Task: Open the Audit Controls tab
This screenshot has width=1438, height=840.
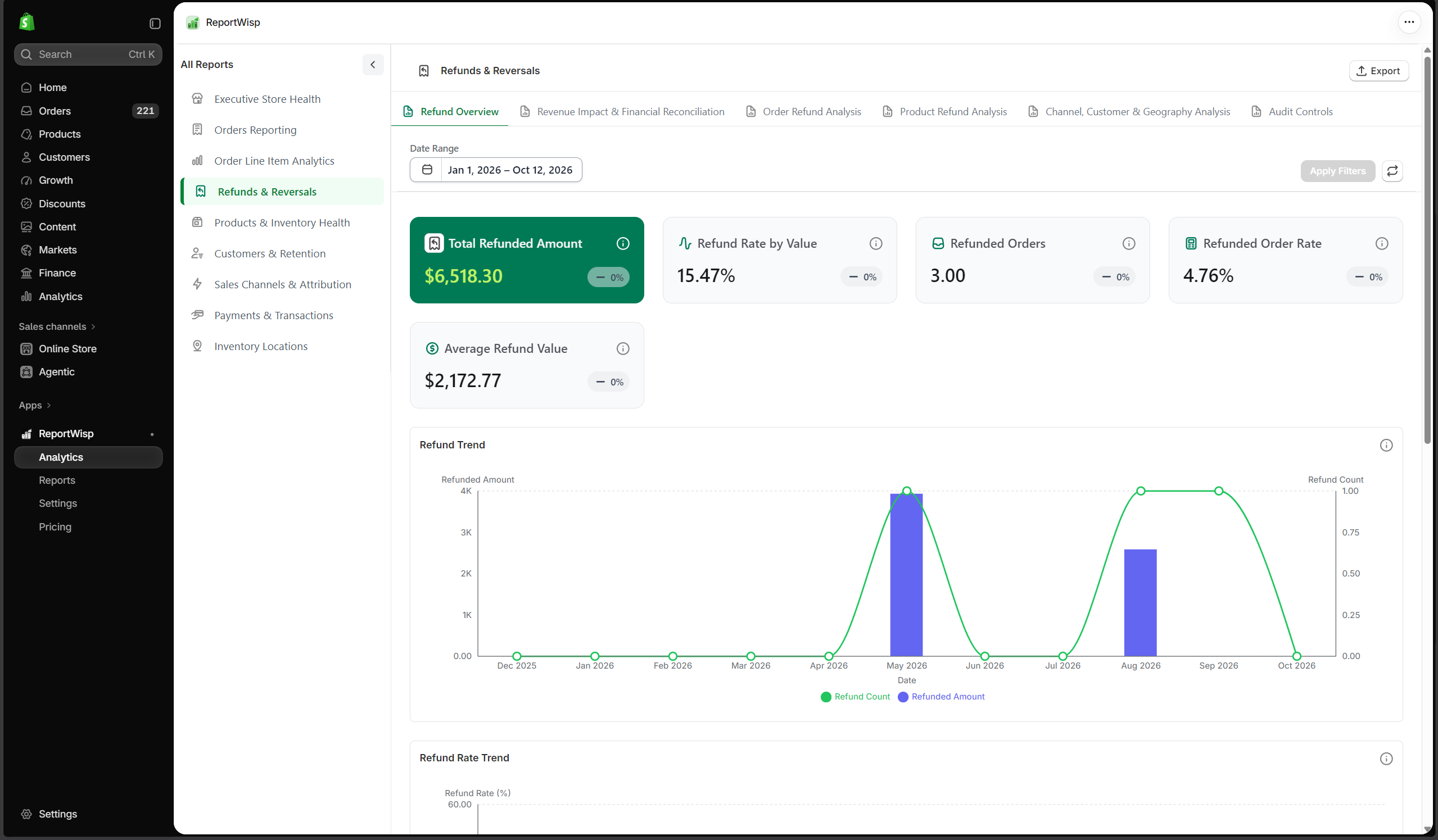Action: click(x=1291, y=112)
